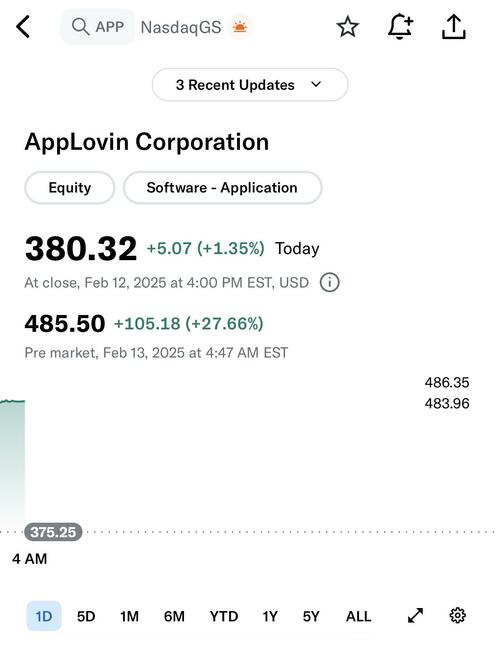
Task: Click the APP ticker search field
Action: 98,27
